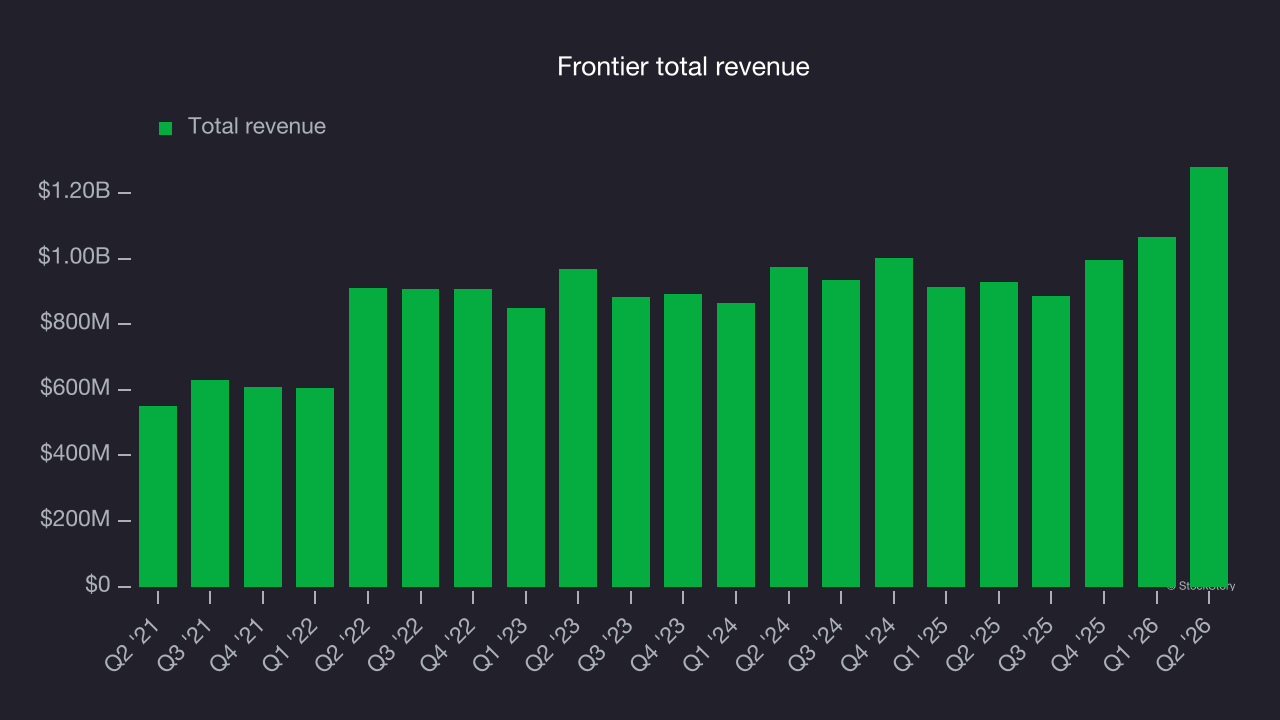Select the 'Total revenue' legend label
1280x720 pixels.
[257, 127]
